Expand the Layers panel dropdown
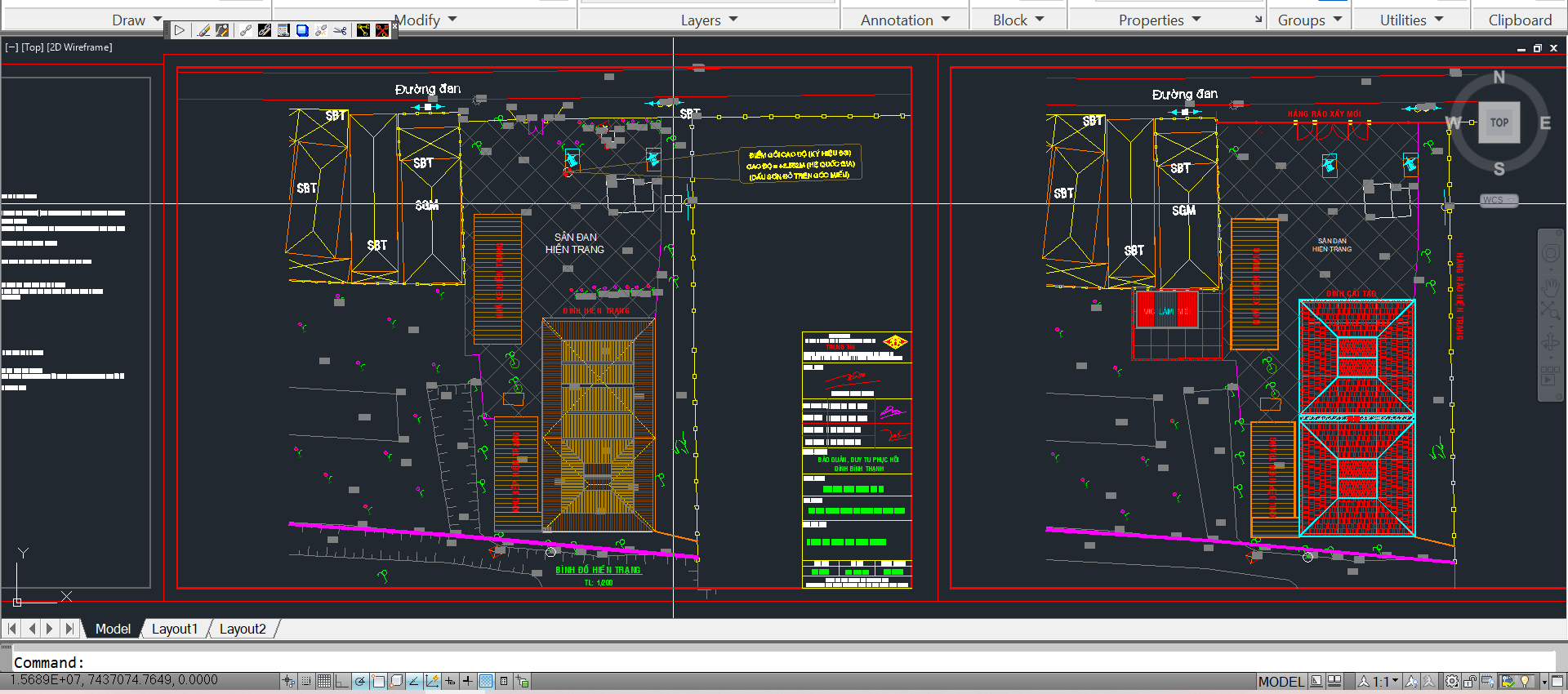The width and height of the screenshot is (1568, 694). 733,19
